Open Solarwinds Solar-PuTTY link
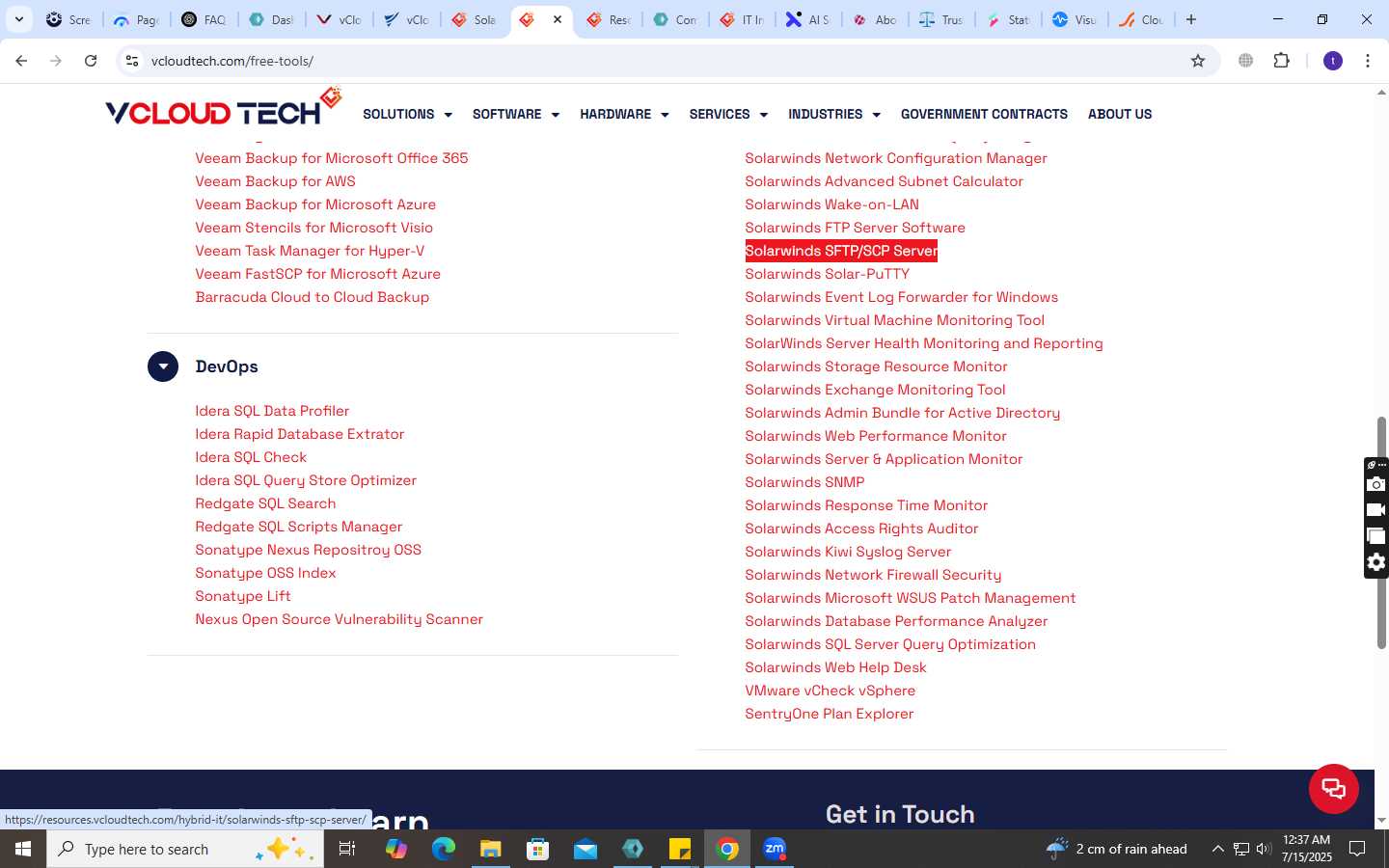The image size is (1389, 868). 827,274
